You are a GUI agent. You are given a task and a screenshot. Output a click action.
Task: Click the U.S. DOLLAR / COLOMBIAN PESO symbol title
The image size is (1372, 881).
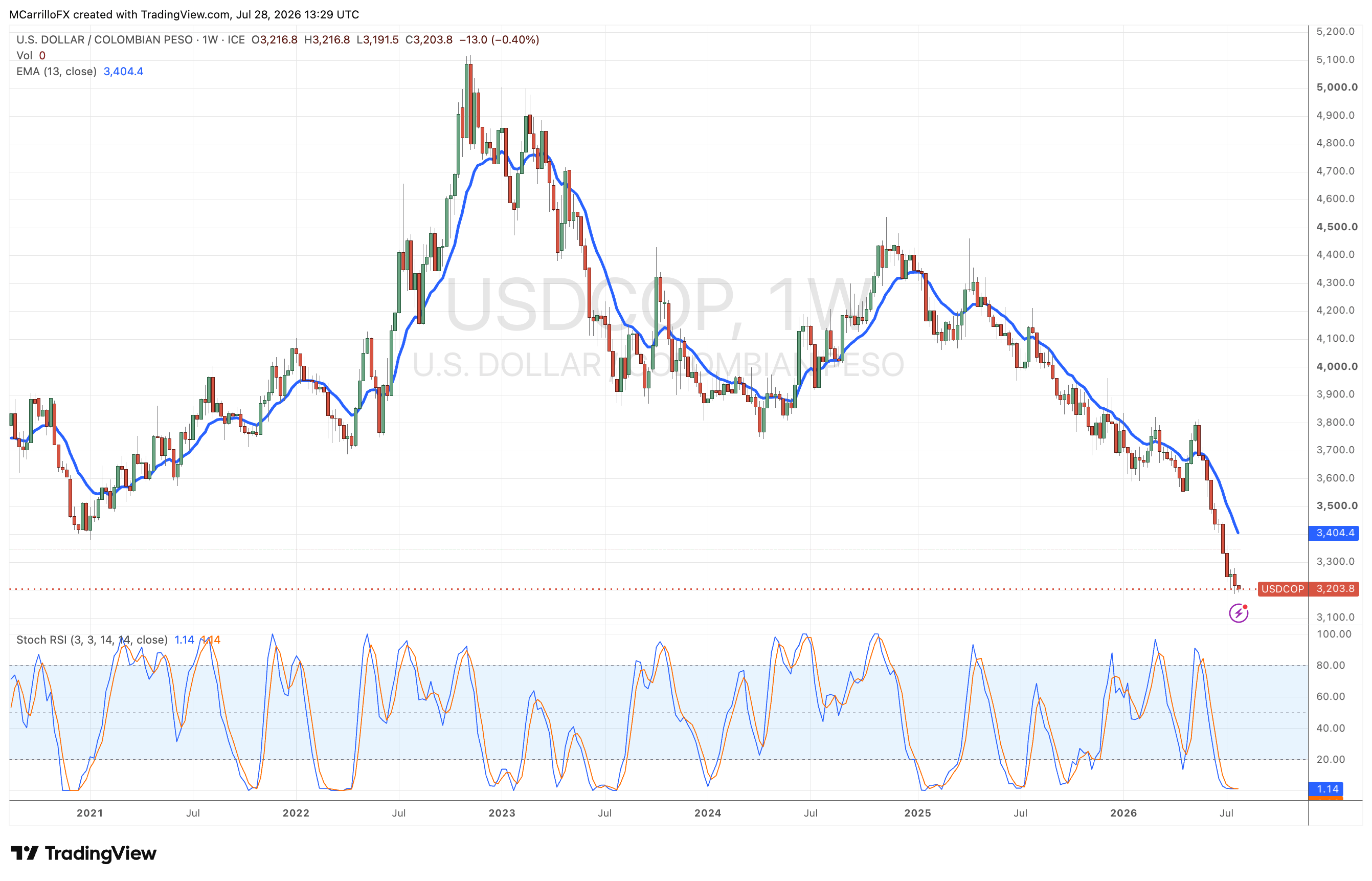(x=105, y=39)
